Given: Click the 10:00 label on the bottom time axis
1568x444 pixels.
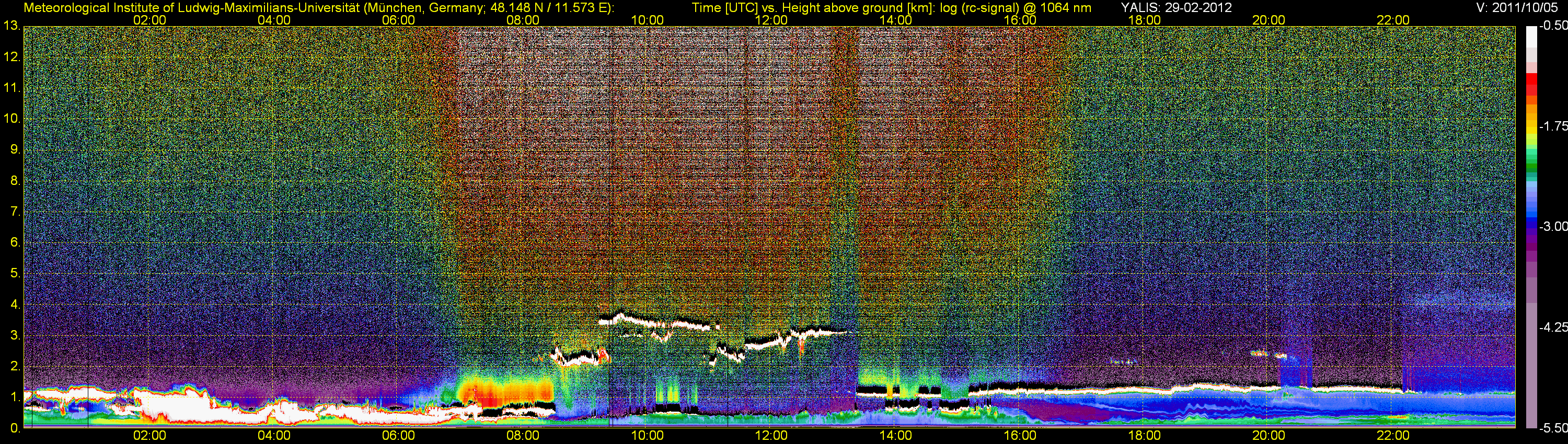Looking at the screenshot, I should [x=647, y=436].
